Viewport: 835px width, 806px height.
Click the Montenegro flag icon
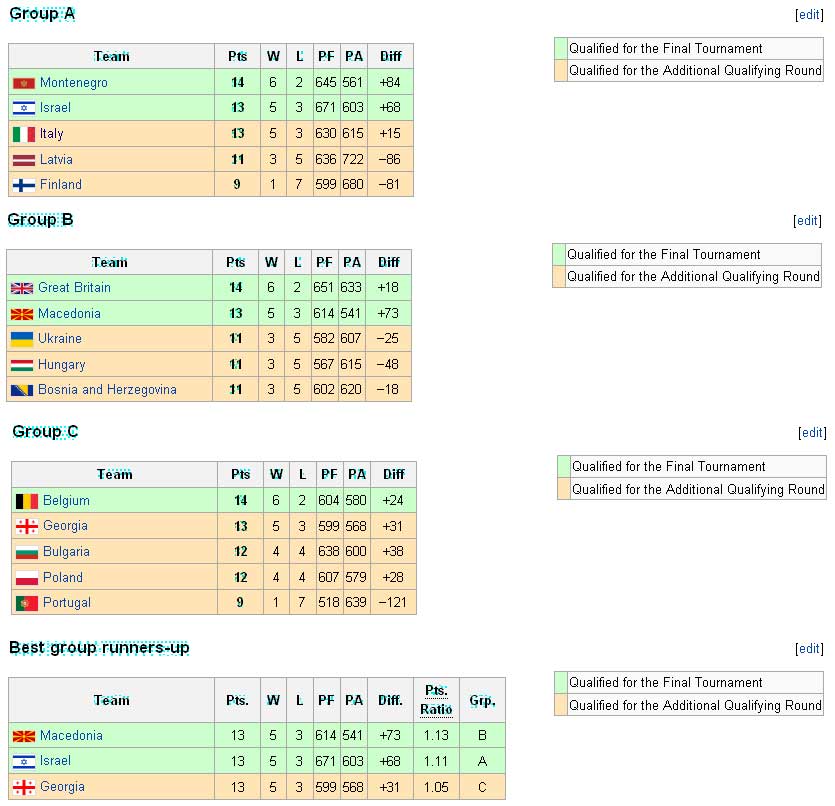click(24, 83)
